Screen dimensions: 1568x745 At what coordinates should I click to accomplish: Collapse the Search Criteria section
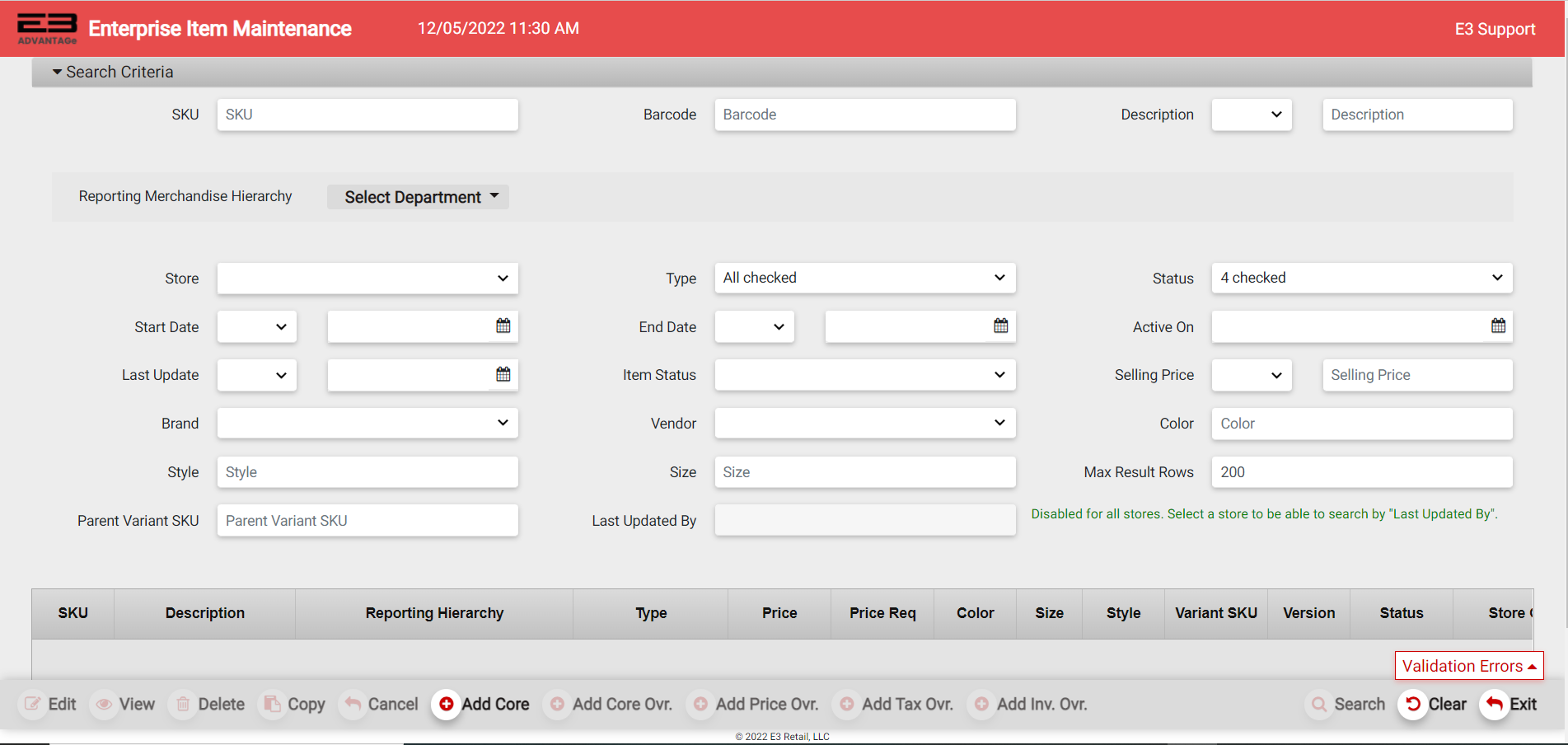tap(58, 73)
